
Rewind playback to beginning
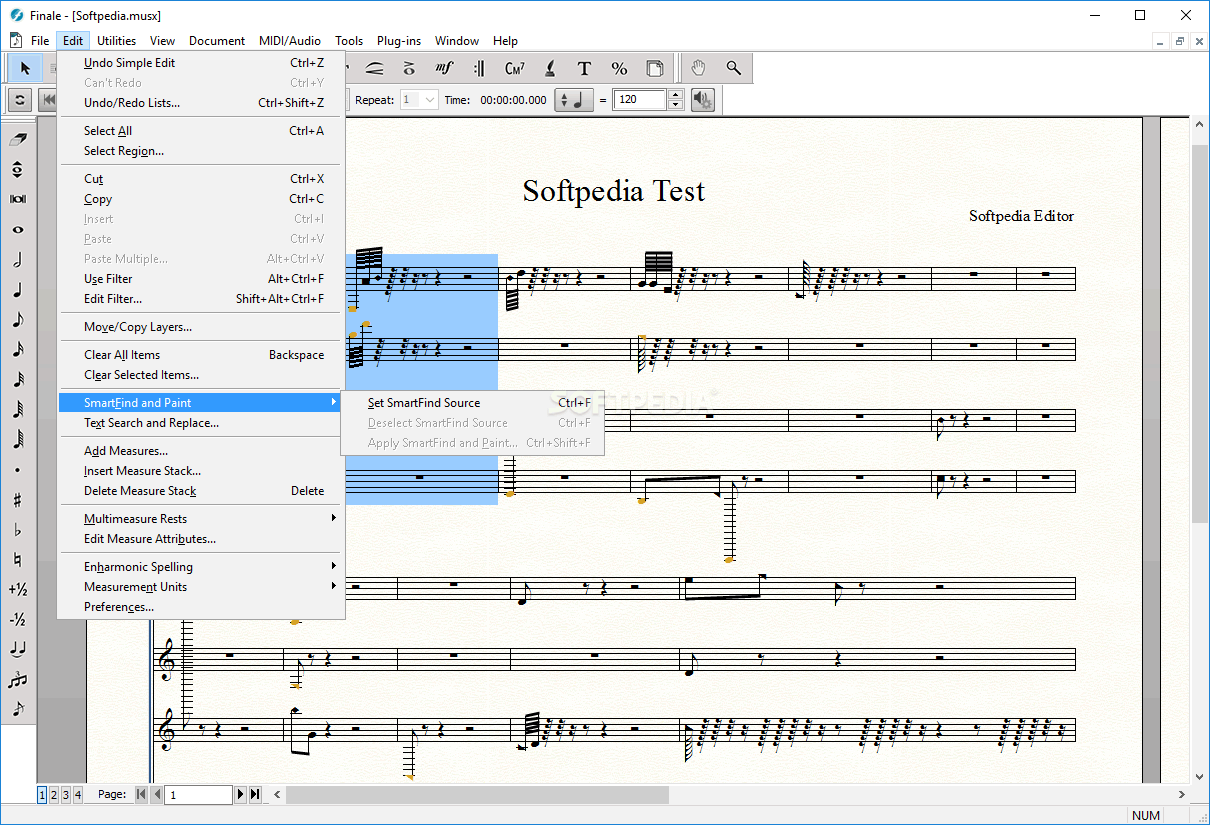(x=47, y=100)
